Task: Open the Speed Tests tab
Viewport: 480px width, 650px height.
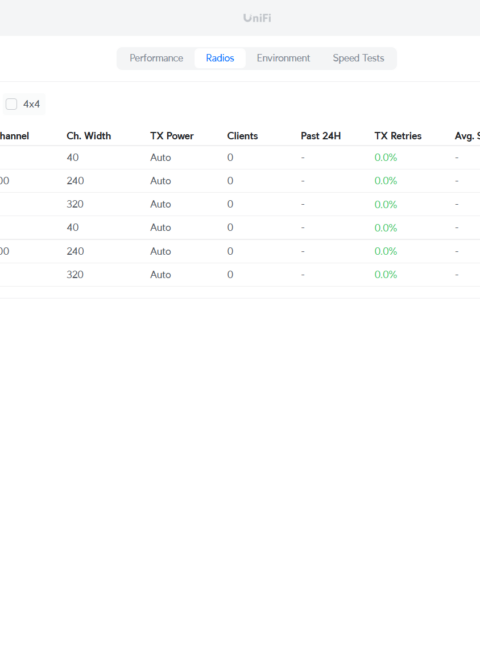Action: (358, 58)
